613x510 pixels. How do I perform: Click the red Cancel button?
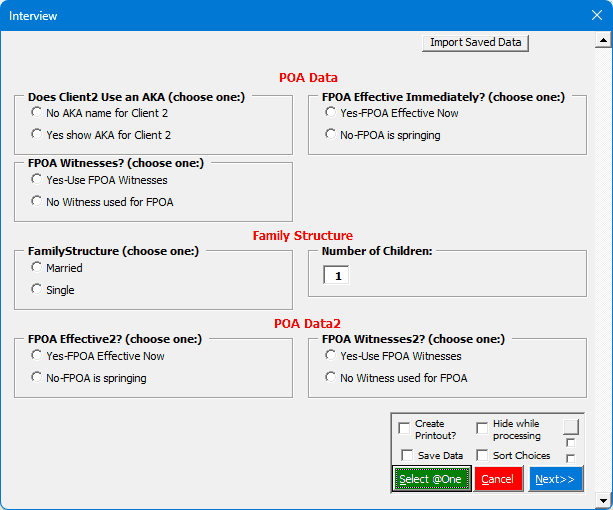498,479
